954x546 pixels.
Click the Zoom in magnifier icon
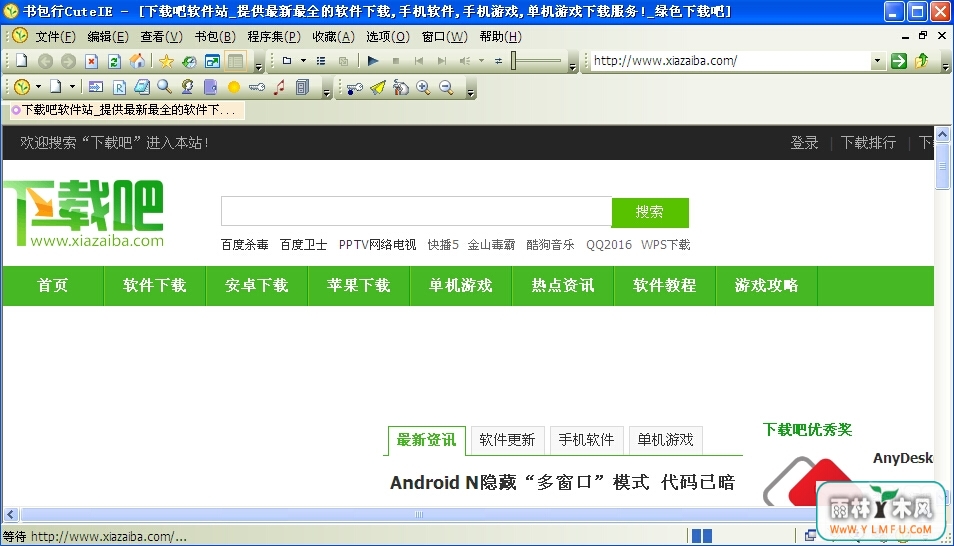pos(423,88)
